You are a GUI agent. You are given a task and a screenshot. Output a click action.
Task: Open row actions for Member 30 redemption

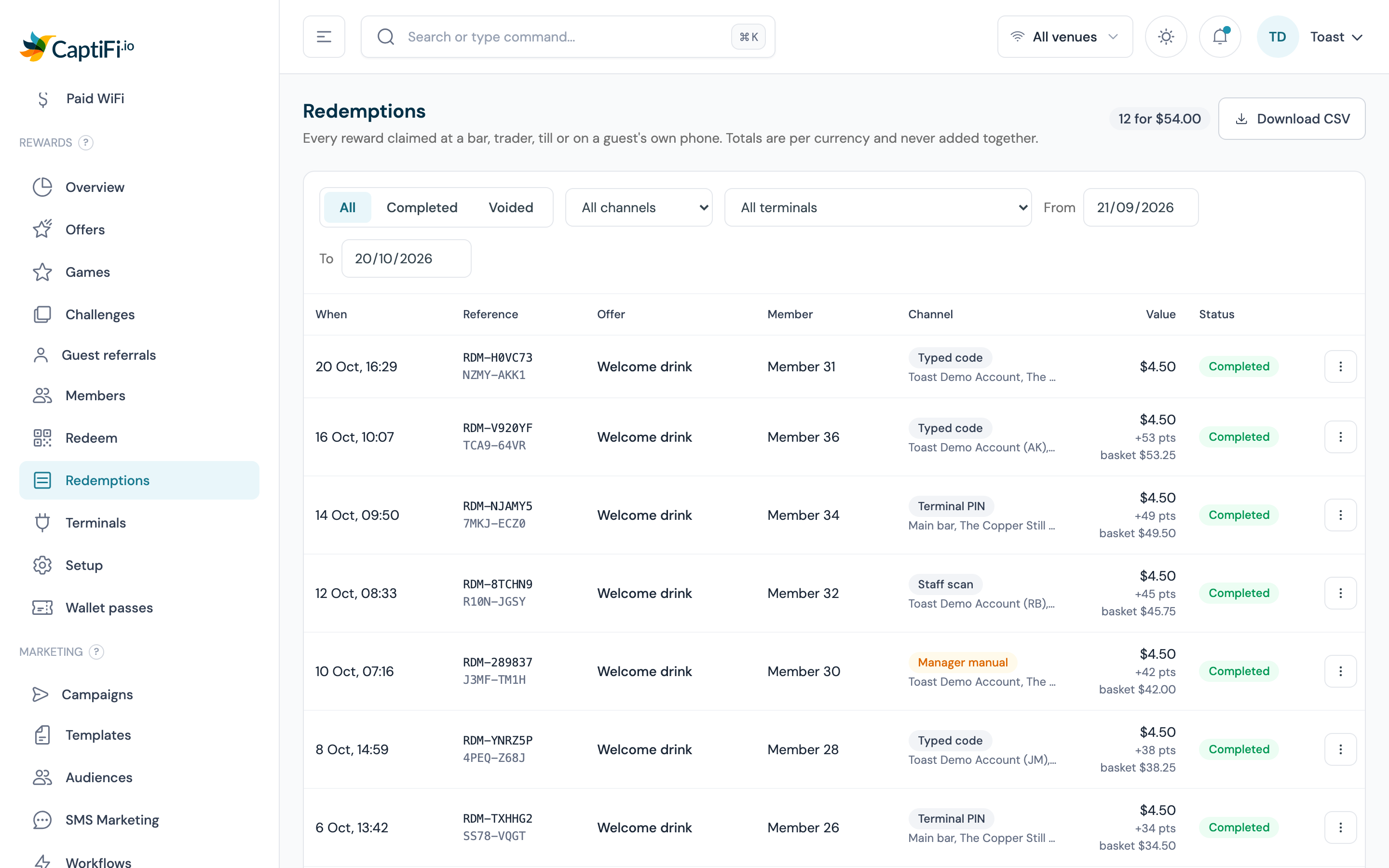[x=1340, y=671]
